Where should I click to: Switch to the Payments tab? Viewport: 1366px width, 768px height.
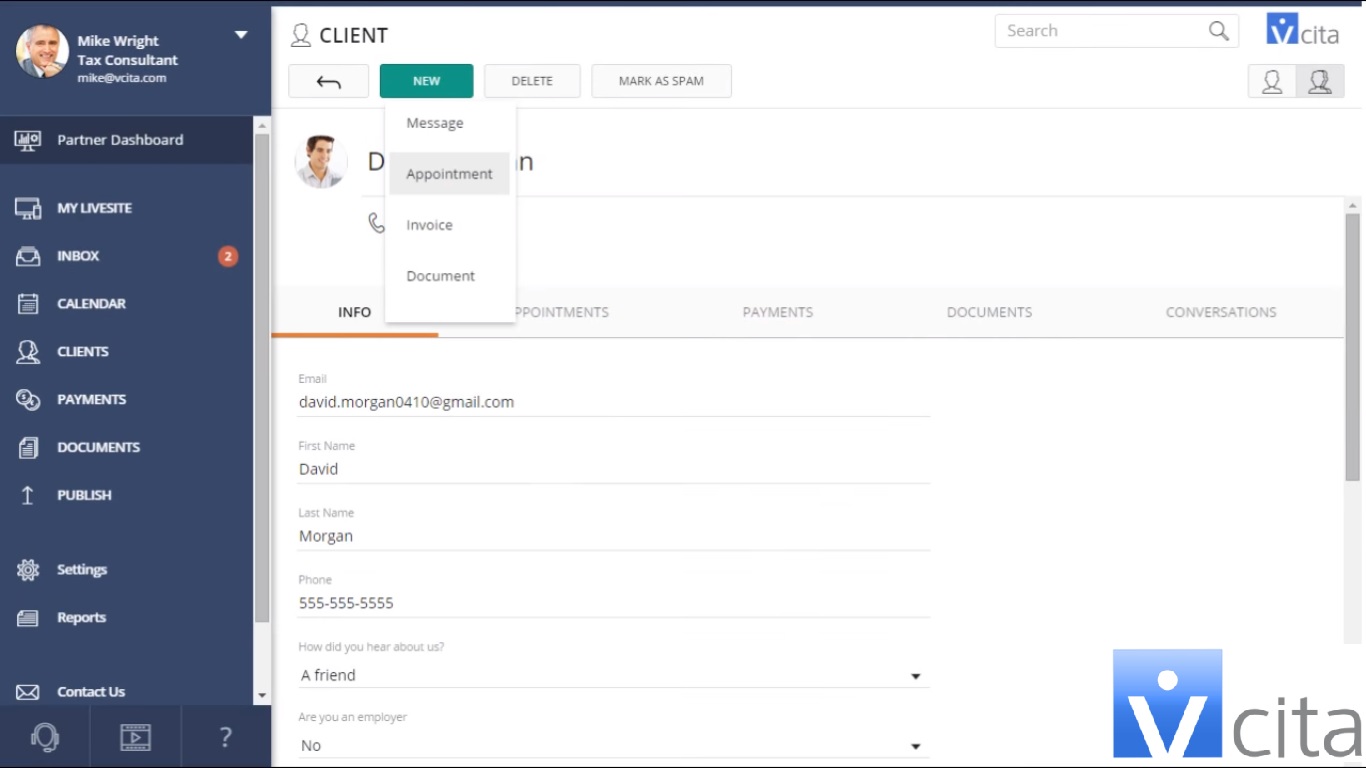click(x=777, y=312)
